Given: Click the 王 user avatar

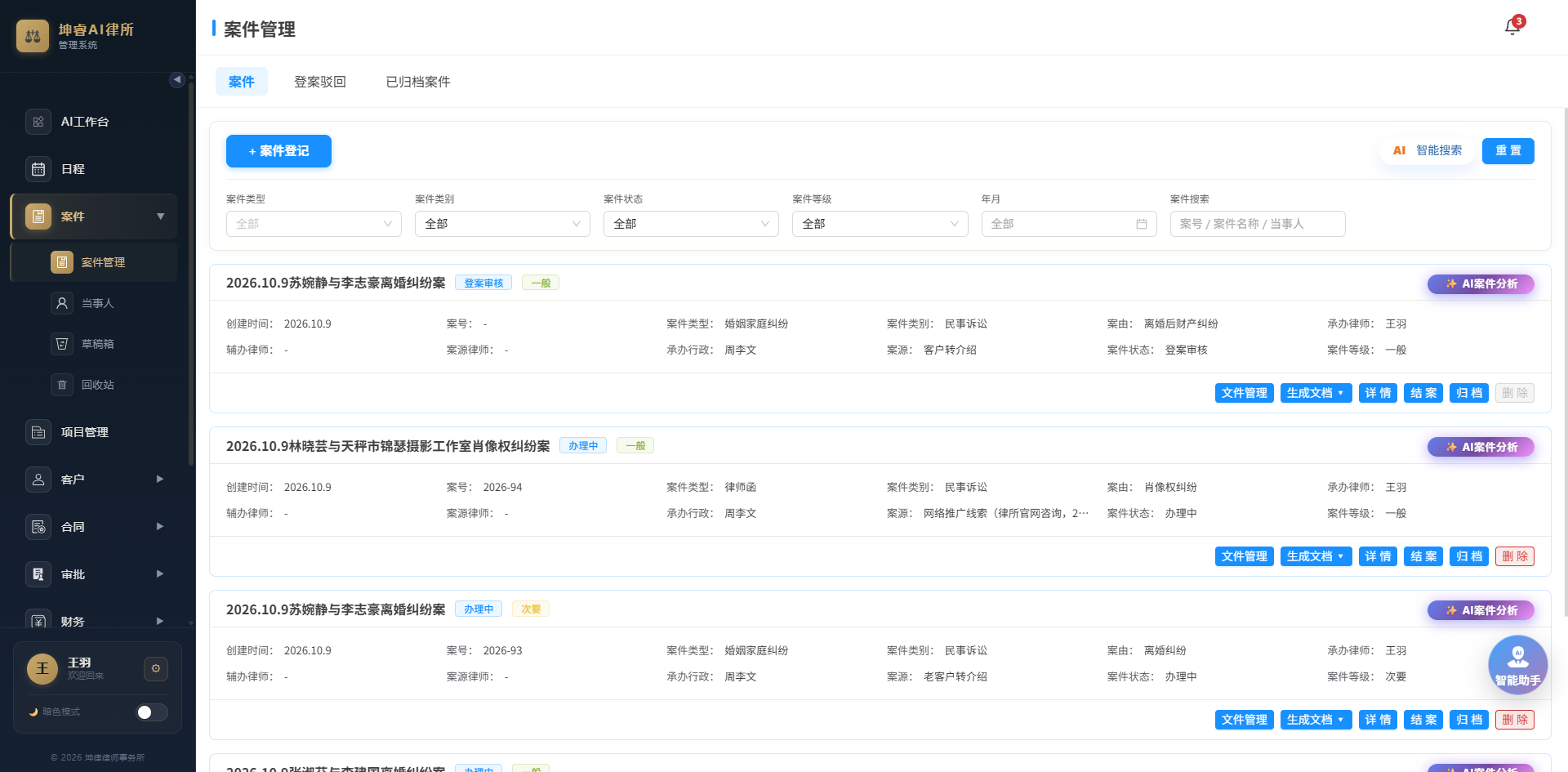Looking at the screenshot, I should click(x=42, y=668).
